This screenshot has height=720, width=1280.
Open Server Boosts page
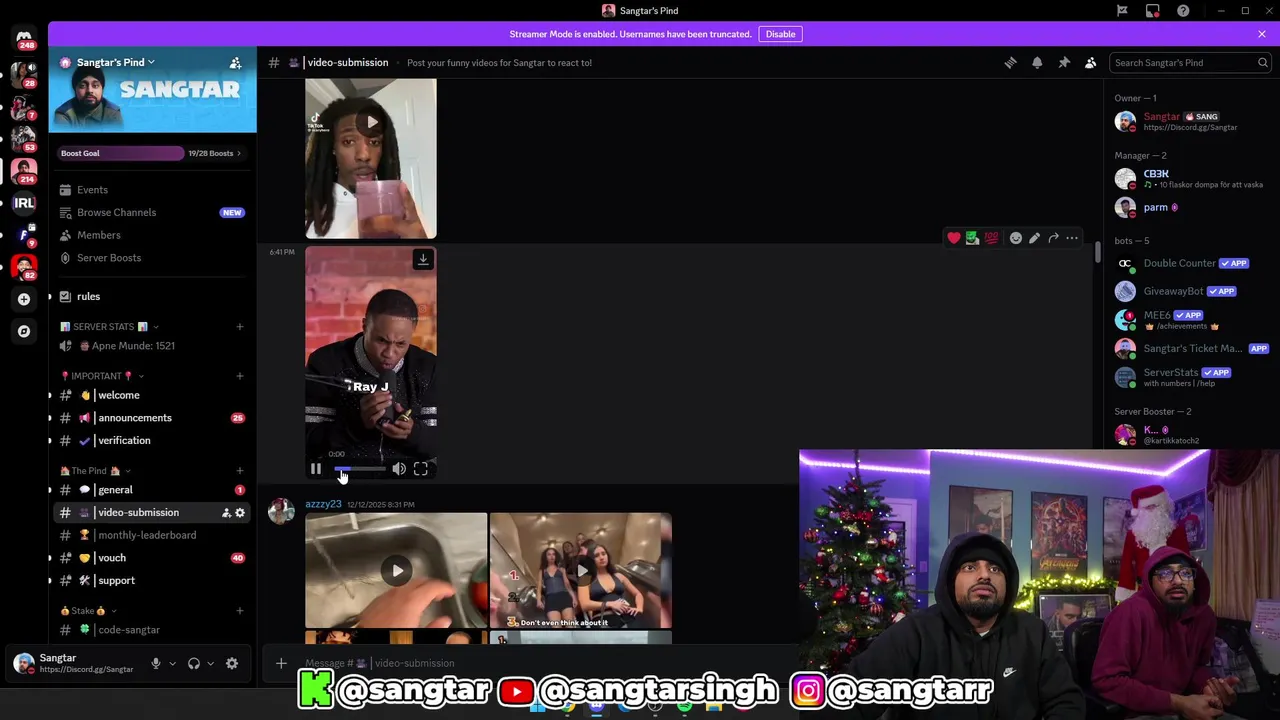click(x=152, y=258)
